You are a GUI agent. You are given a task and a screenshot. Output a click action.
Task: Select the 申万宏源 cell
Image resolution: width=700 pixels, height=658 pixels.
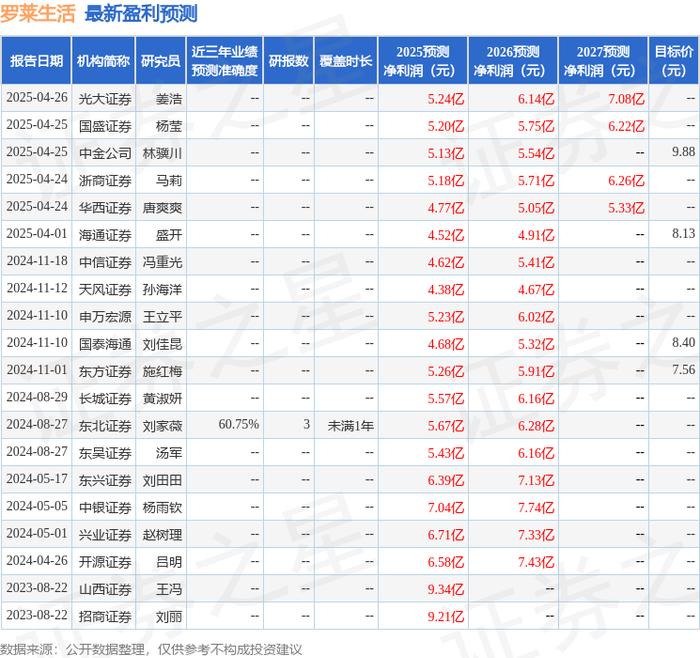(x=105, y=317)
